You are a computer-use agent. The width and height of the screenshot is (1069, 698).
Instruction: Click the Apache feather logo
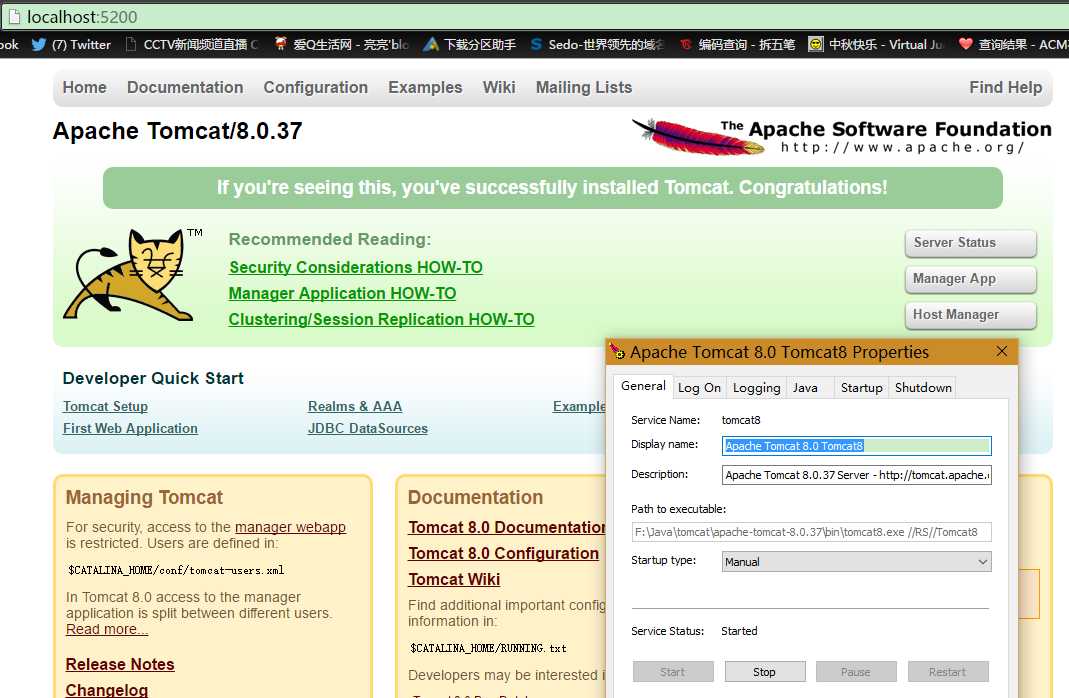(699, 136)
